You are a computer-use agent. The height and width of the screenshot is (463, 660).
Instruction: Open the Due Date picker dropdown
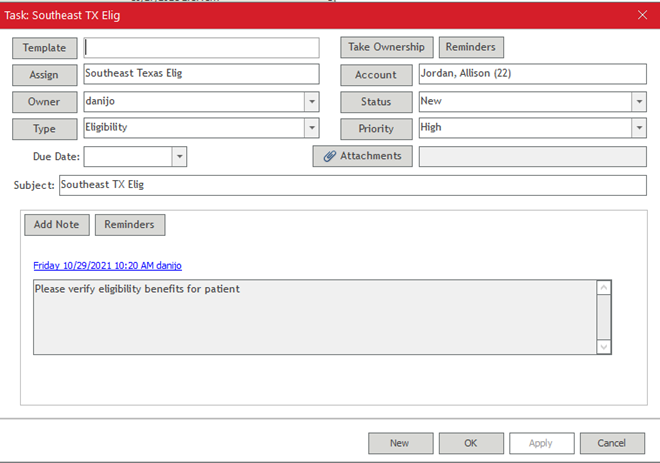pyautogui.click(x=179, y=157)
